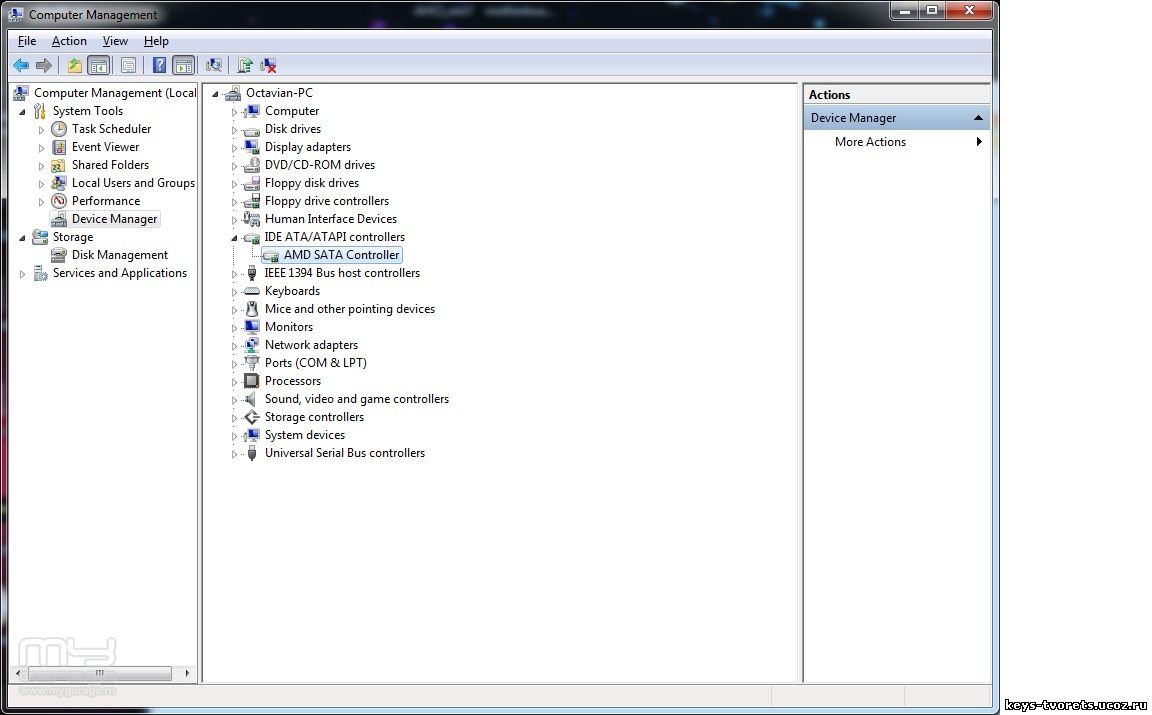
Task: Click the Monitors icon
Action: click(251, 327)
